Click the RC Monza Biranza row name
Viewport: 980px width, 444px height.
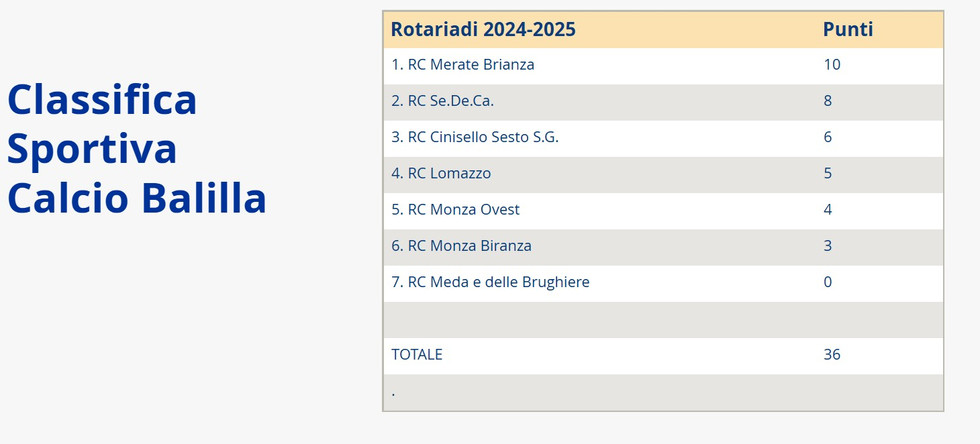[x=462, y=246]
